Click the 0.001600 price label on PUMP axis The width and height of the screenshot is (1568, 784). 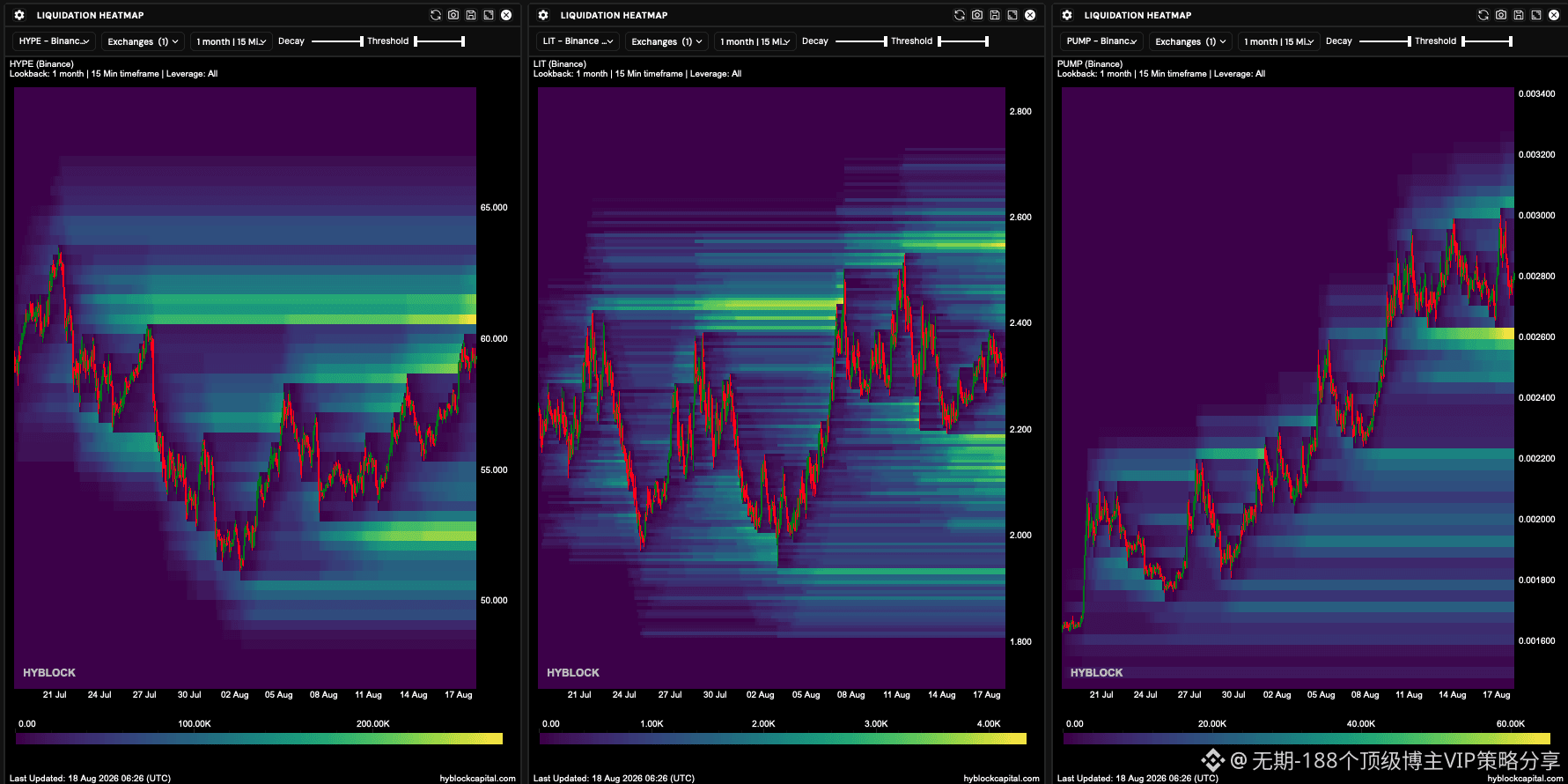[1537, 641]
